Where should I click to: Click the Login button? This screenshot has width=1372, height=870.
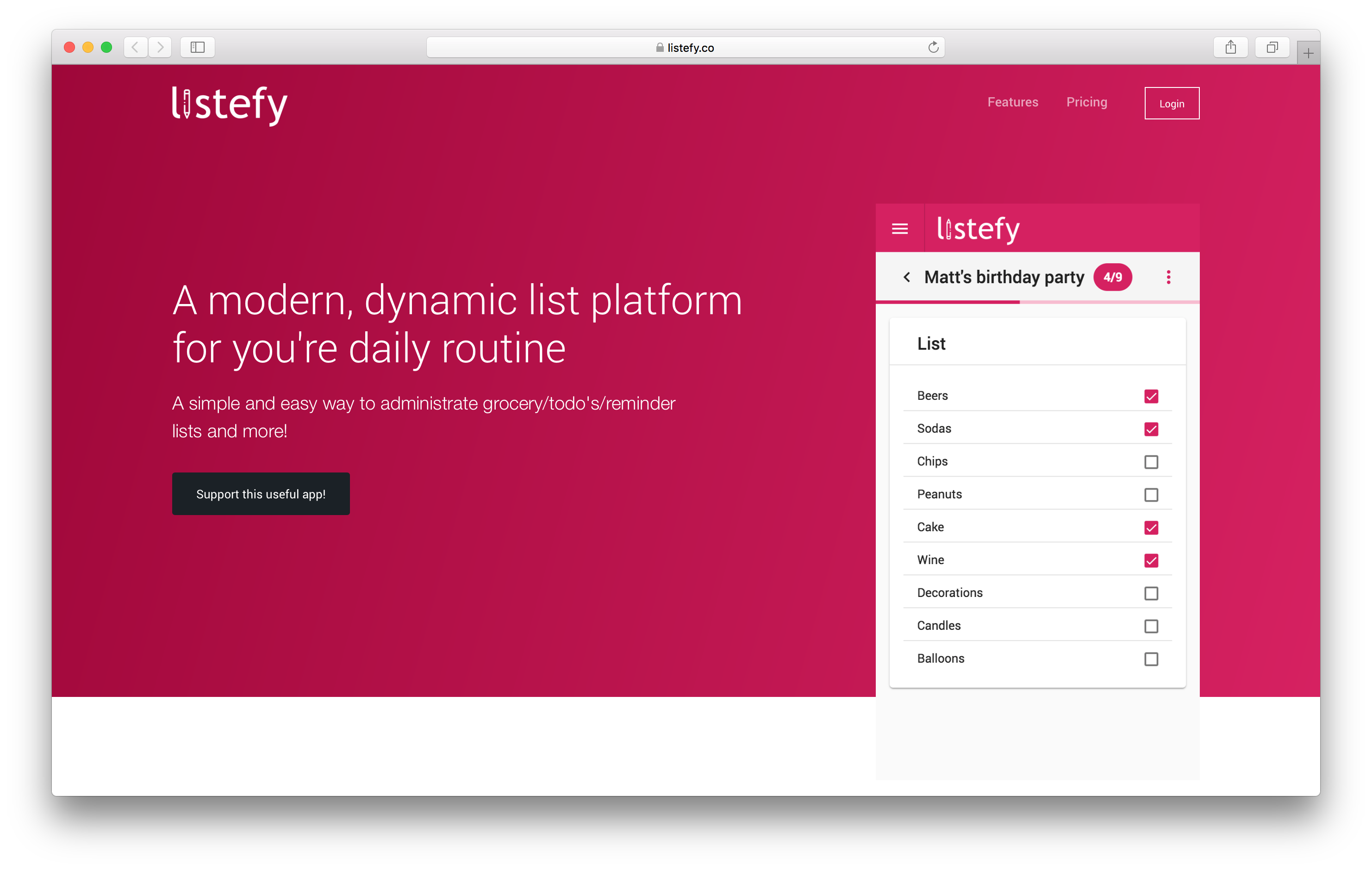[x=1172, y=103]
